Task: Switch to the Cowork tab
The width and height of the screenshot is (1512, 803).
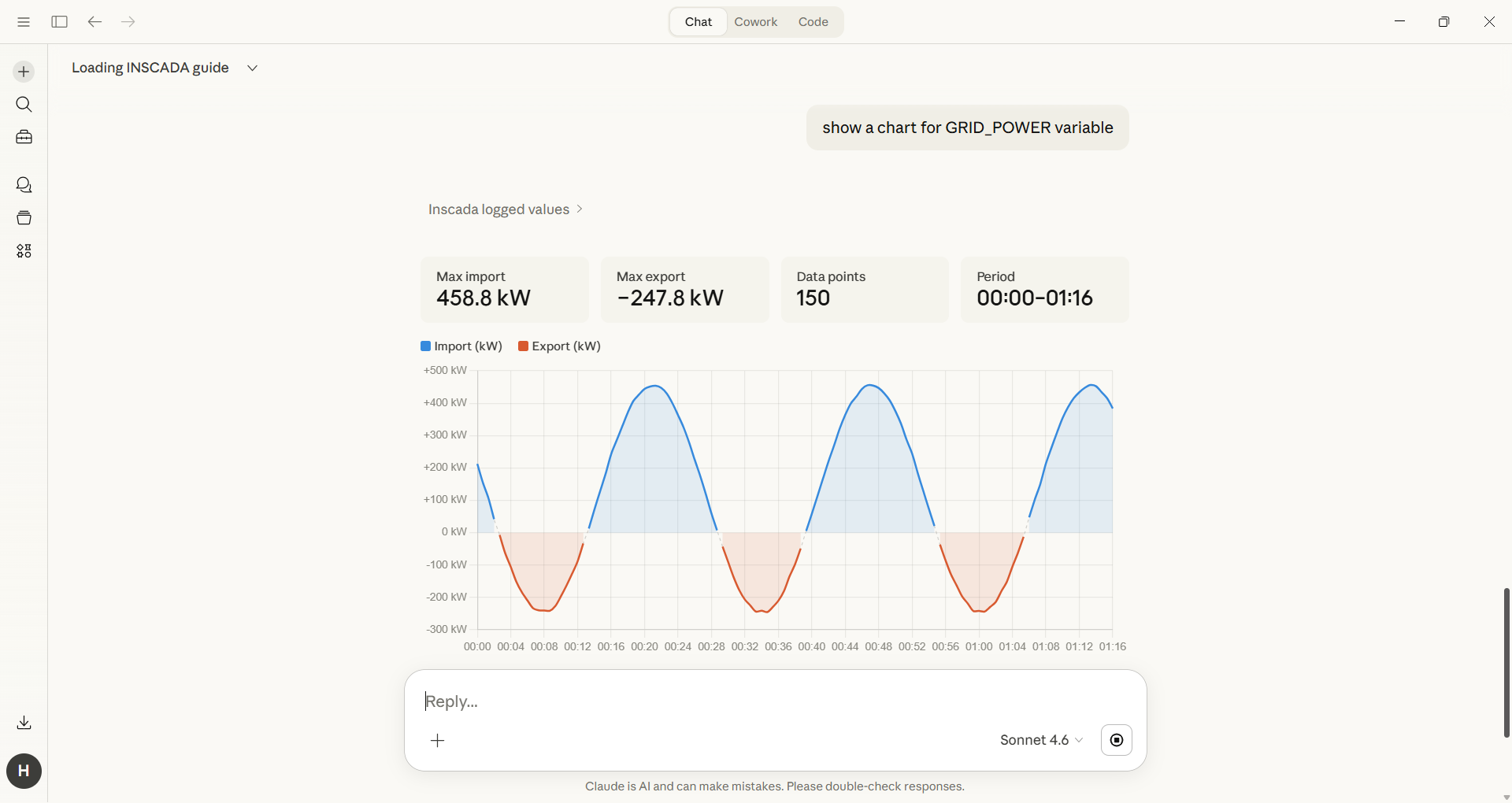Action: point(755,22)
